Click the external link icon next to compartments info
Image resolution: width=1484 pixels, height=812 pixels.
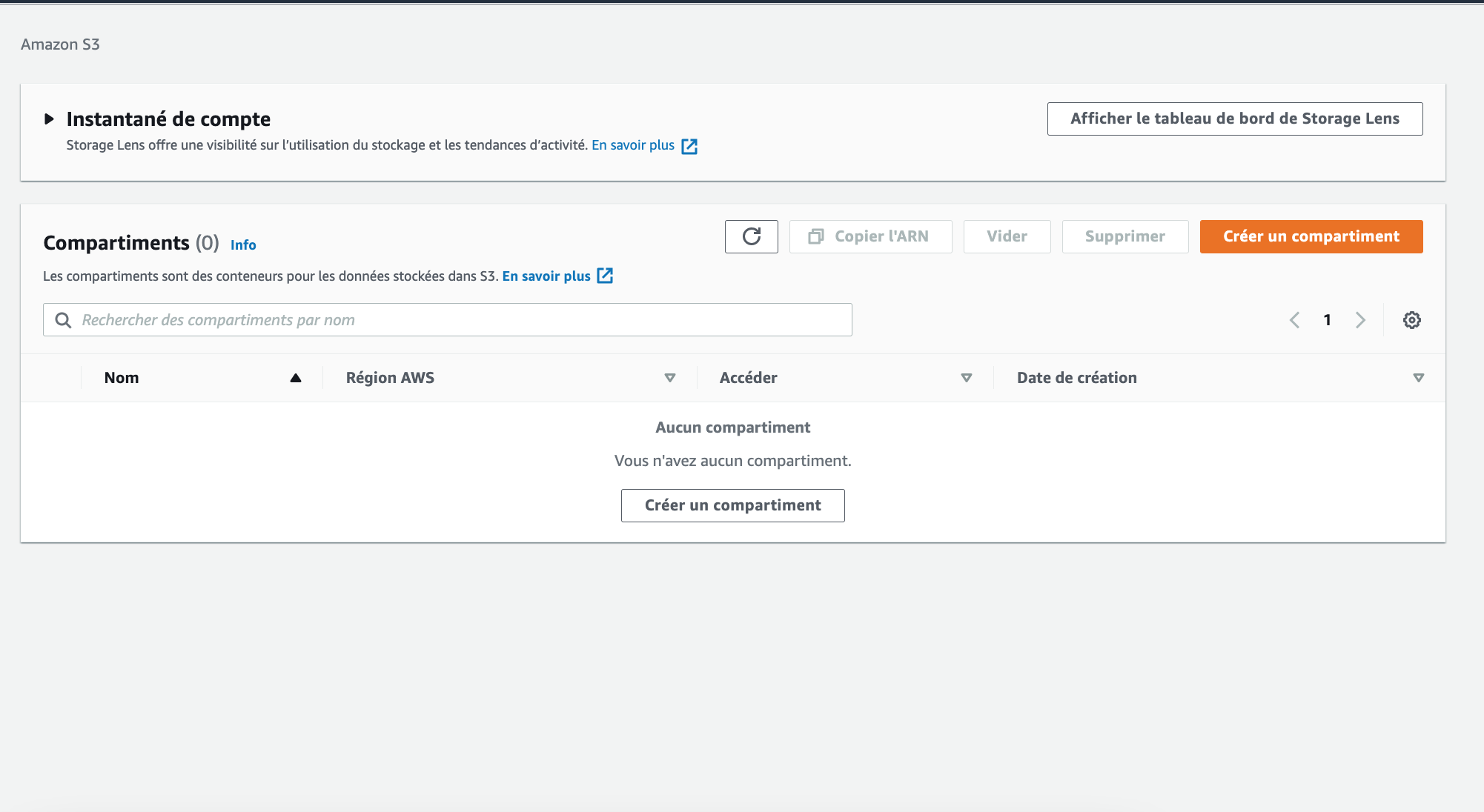click(605, 276)
